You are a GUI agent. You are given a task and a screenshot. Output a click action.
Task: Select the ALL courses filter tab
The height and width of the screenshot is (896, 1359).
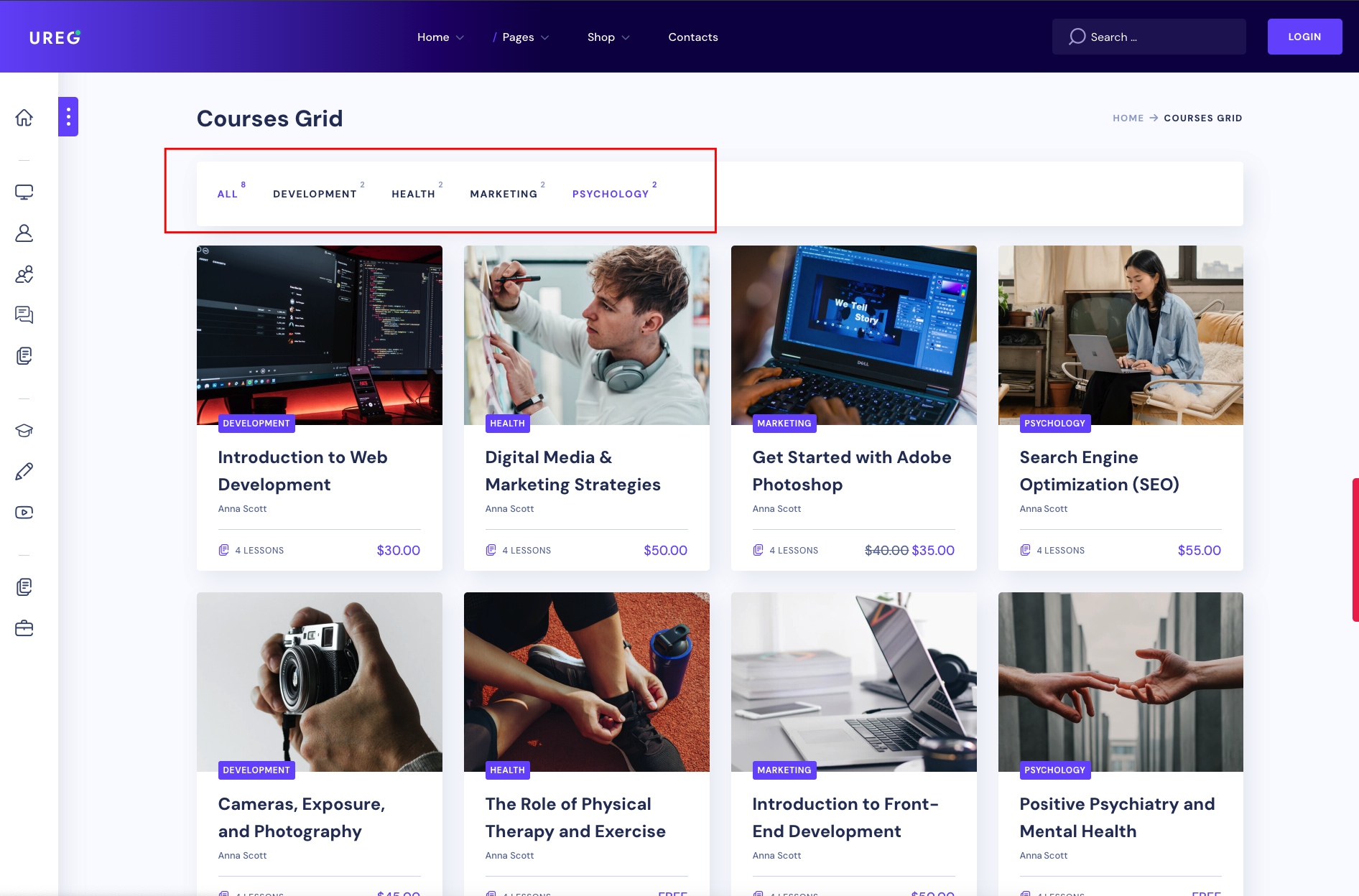coord(228,194)
